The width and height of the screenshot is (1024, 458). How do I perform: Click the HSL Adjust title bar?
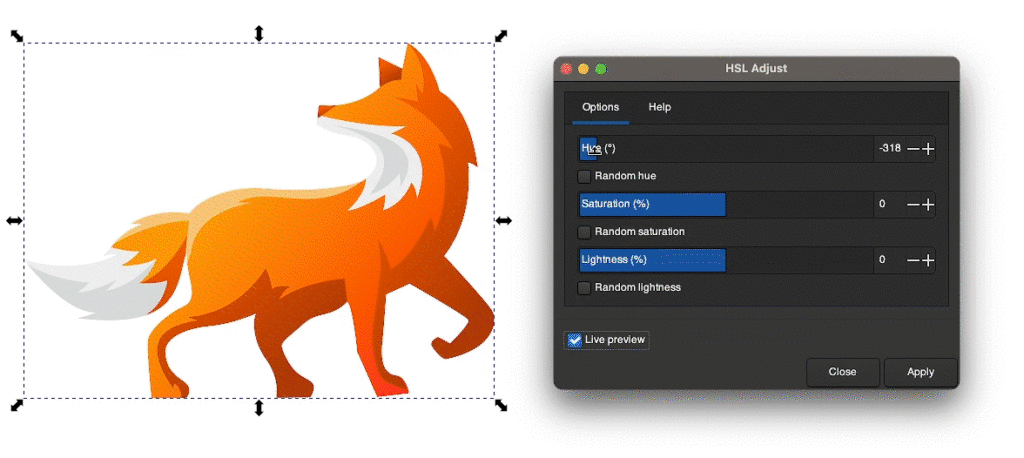756,69
